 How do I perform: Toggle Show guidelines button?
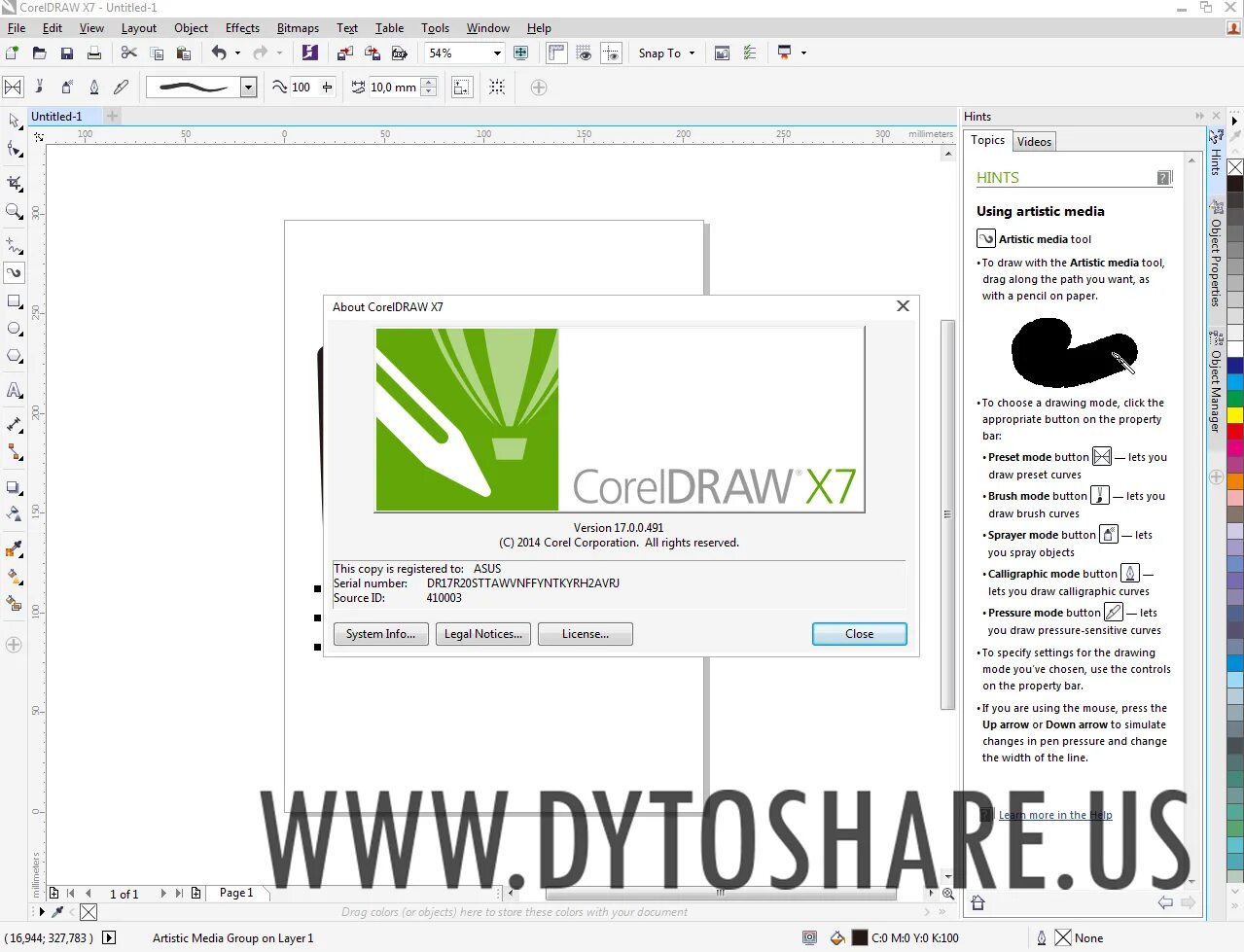[611, 53]
